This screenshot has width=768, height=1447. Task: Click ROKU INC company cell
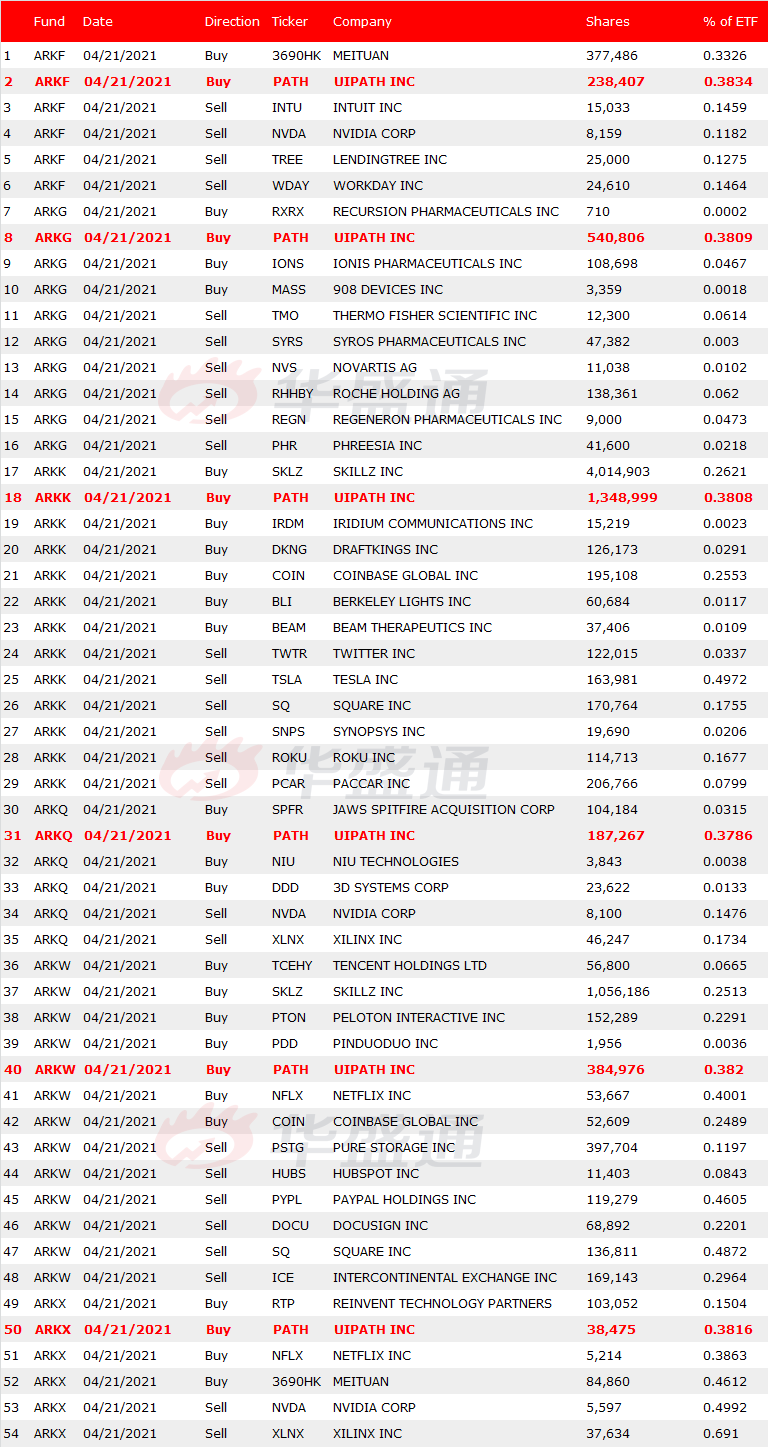[x=364, y=757]
